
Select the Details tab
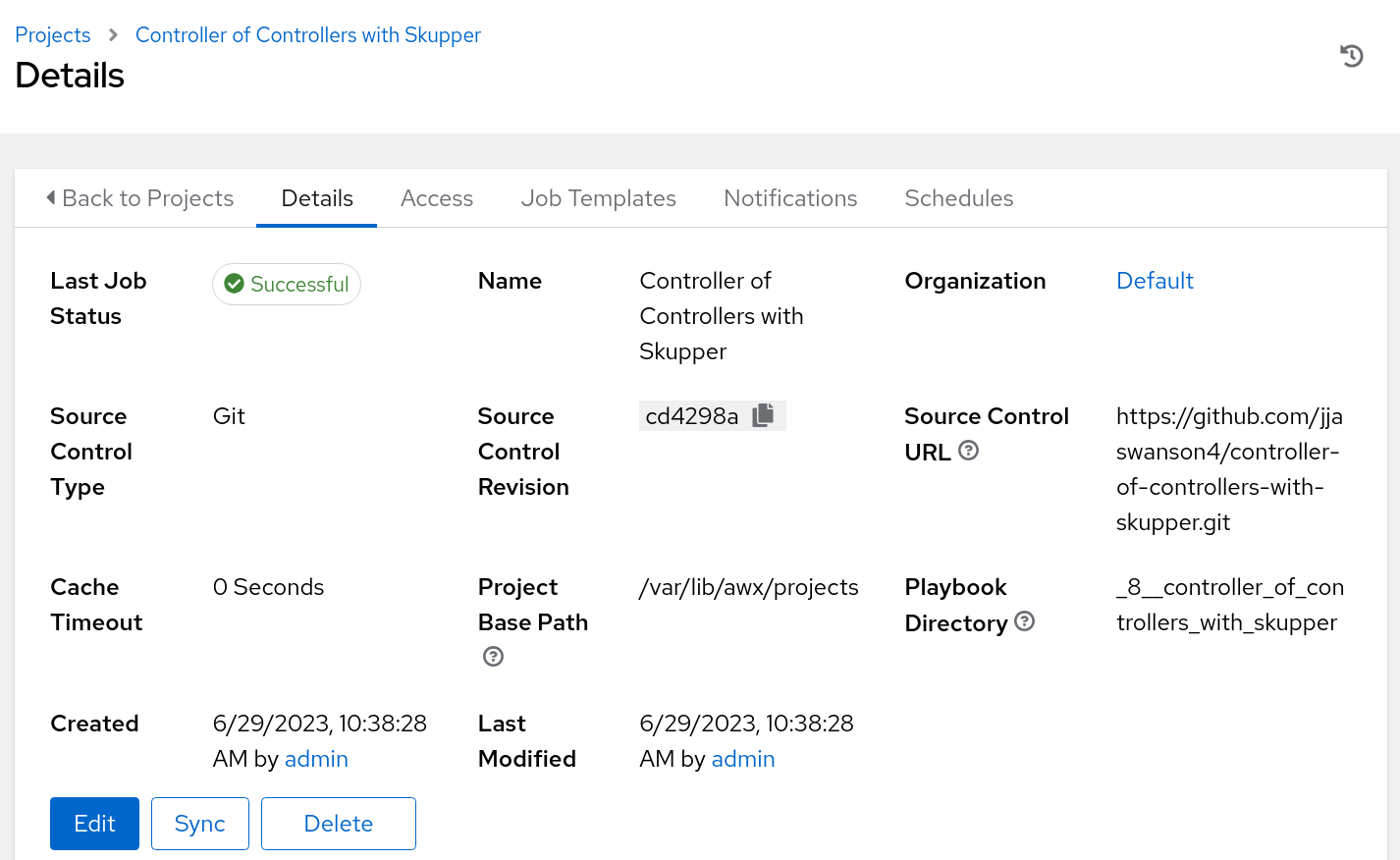point(316,198)
